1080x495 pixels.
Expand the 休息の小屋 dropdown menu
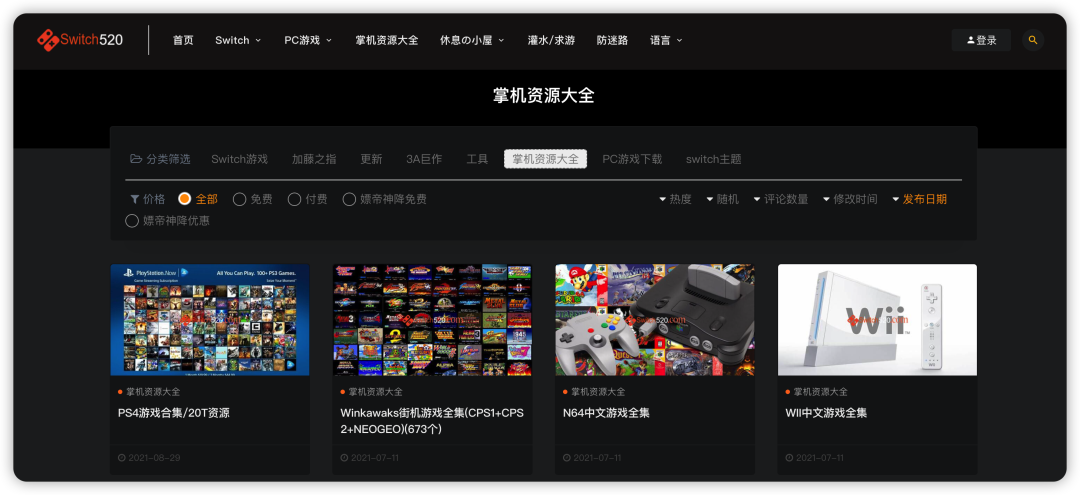pos(472,40)
